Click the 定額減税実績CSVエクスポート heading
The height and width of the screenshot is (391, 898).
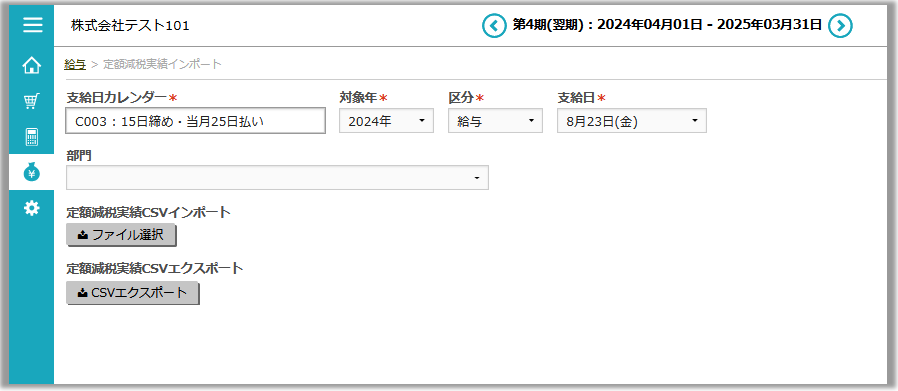point(155,268)
